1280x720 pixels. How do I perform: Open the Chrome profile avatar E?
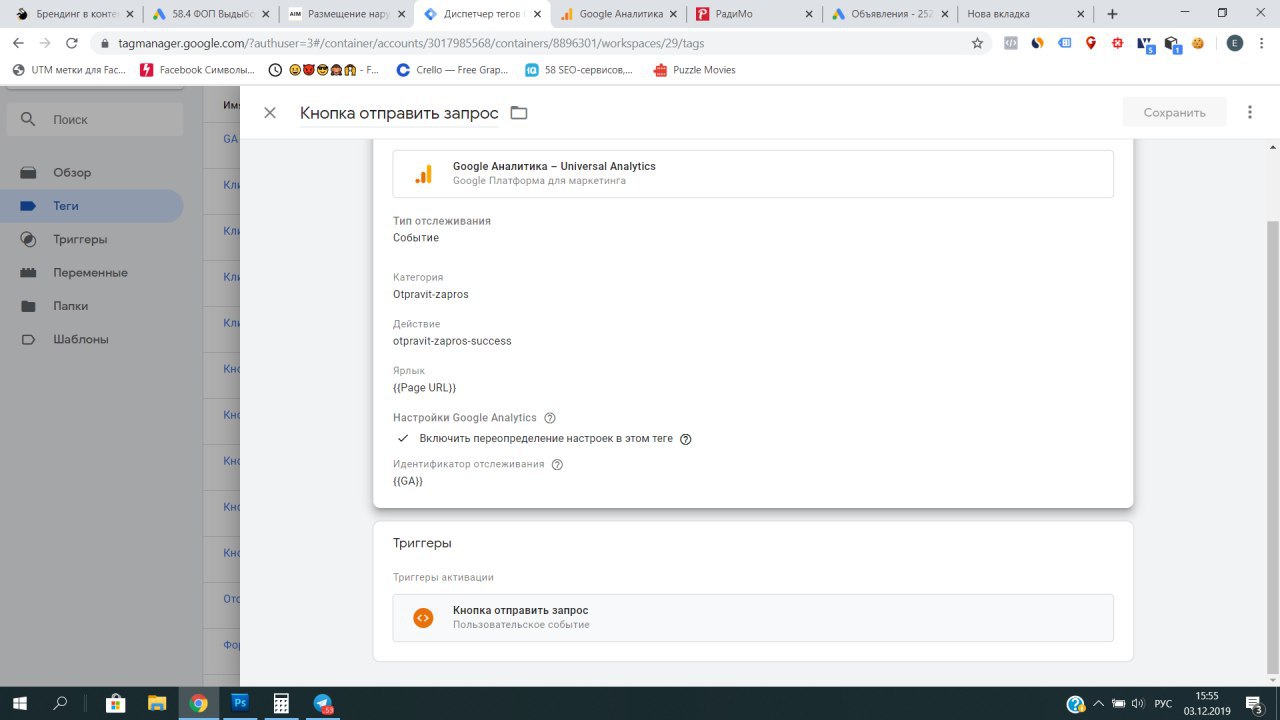[x=1235, y=43]
